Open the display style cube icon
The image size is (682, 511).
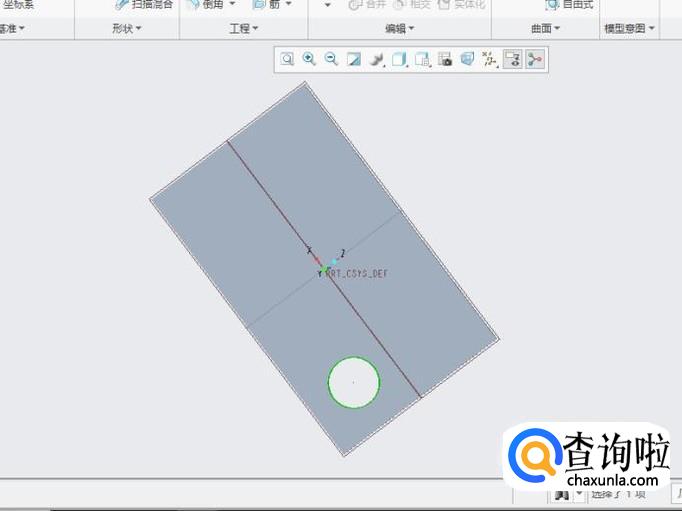[399, 59]
